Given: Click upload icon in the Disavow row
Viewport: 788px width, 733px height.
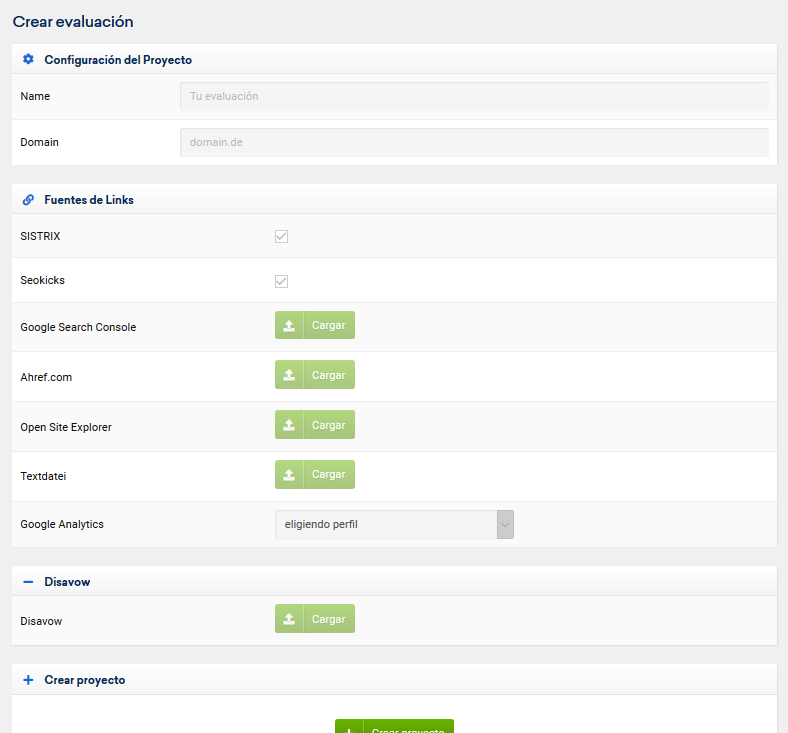Looking at the screenshot, I should tap(289, 618).
